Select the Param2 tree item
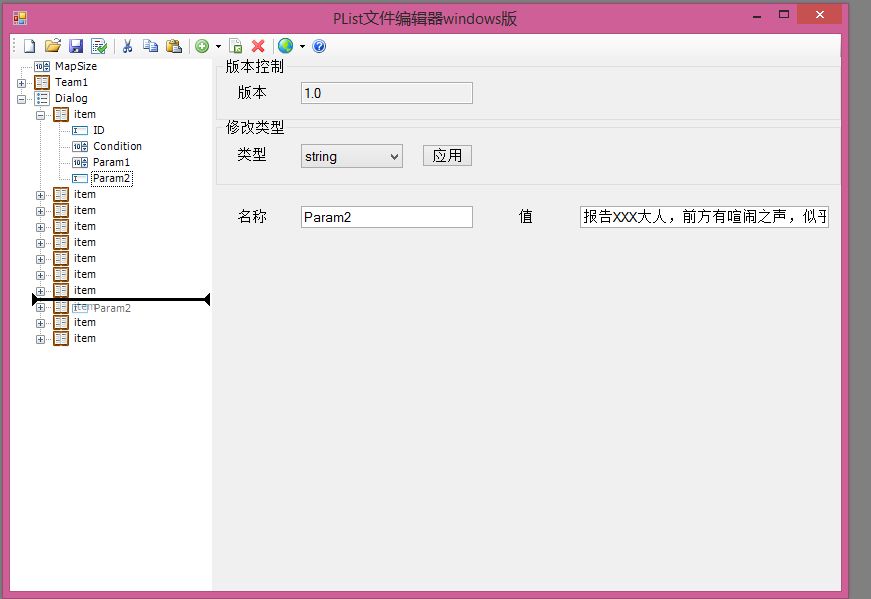Image resolution: width=871 pixels, height=599 pixels. 110,178
